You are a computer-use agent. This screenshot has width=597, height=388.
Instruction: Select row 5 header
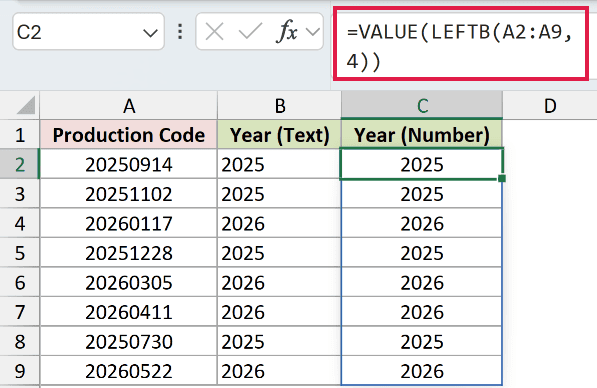point(19,253)
